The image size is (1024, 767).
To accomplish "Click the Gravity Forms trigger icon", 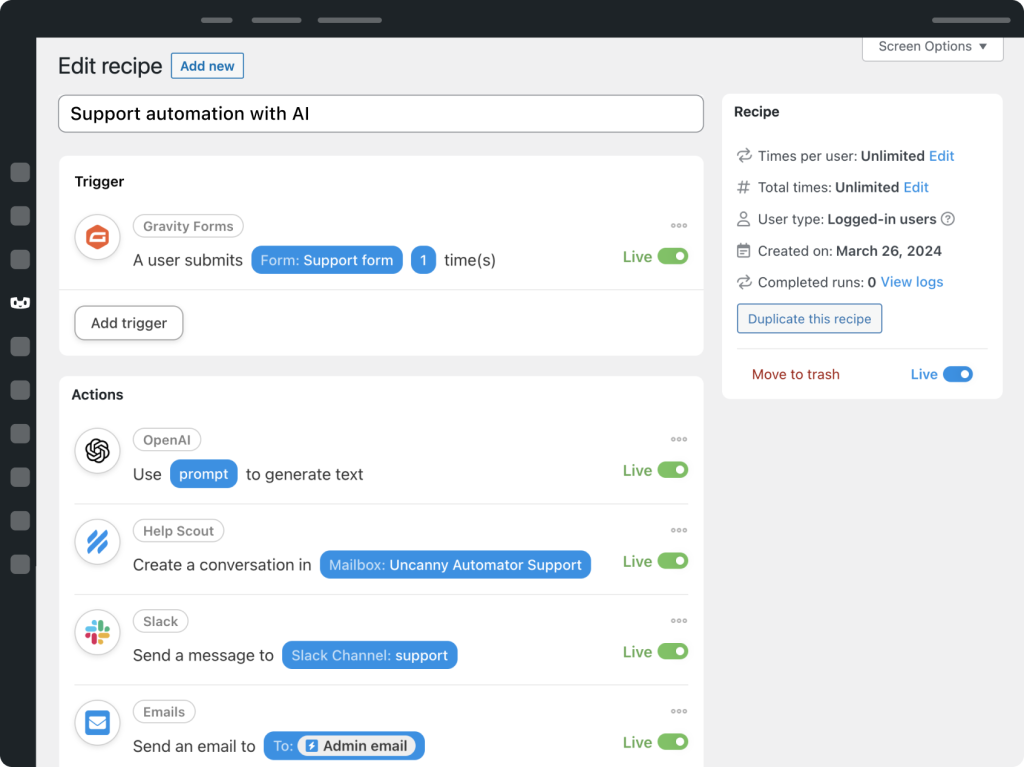I will click(x=97, y=238).
